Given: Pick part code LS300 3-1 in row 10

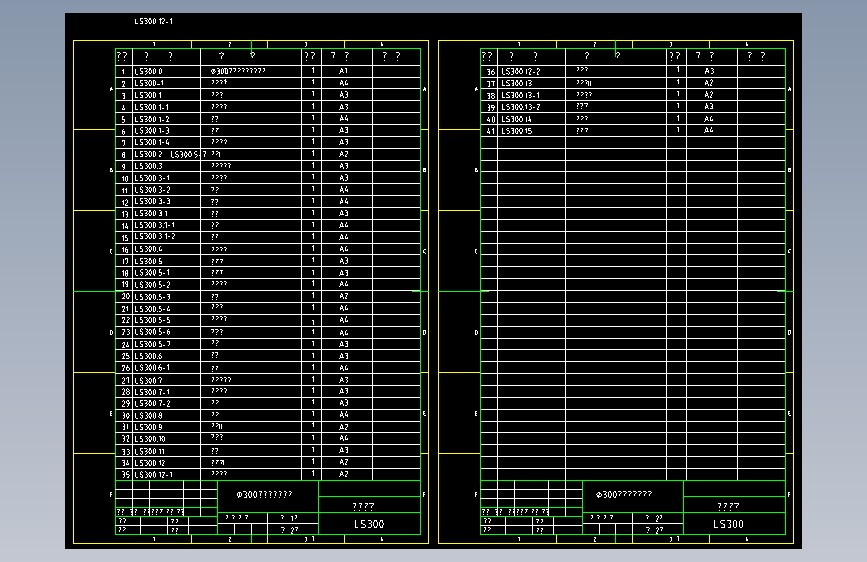Looking at the screenshot, I should [x=152, y=178].
